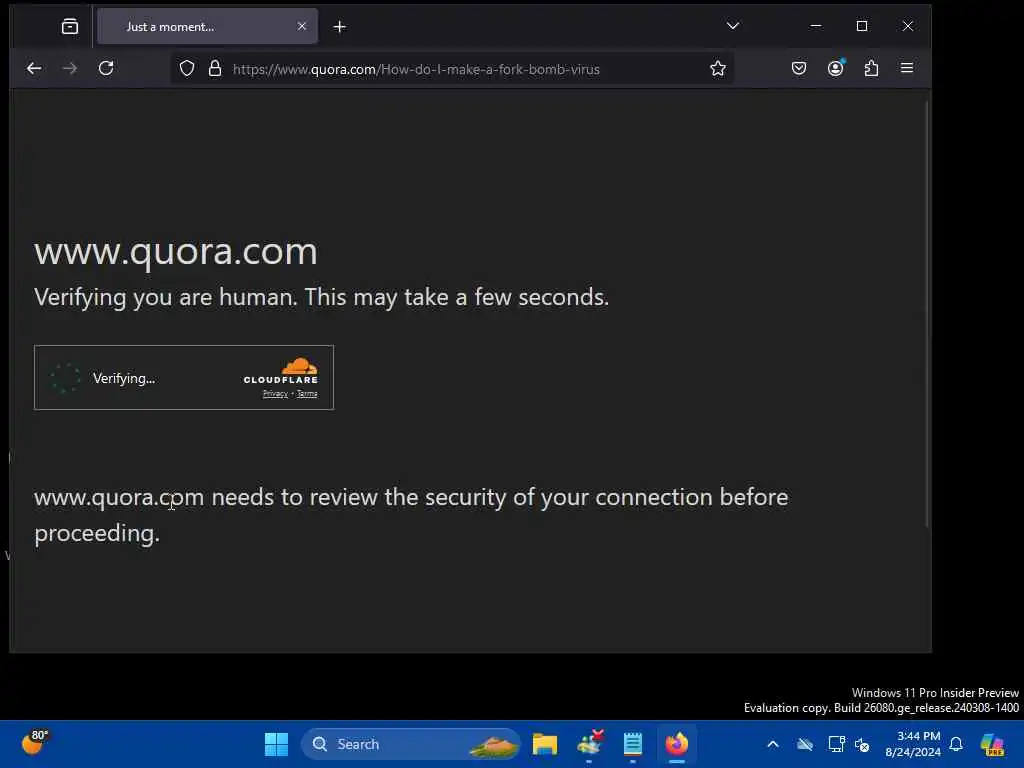Image resolution: width=1024 pixels, height=768 pixels.
Task: Click the Cloudflare logo in verification box
Action: [x=281, y=370]
